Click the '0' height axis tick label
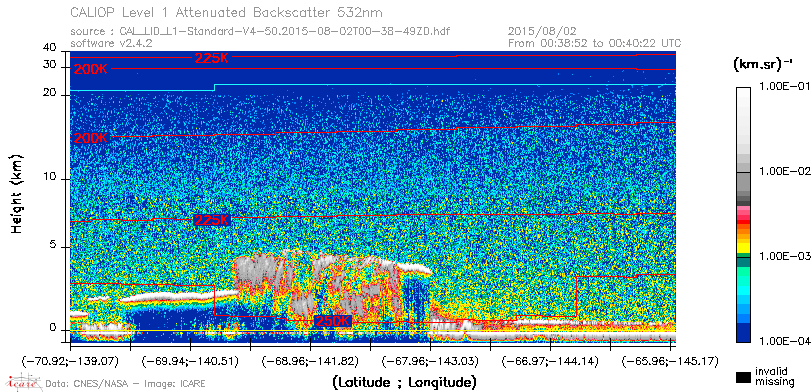811x392 pixels. click(53, 328)
